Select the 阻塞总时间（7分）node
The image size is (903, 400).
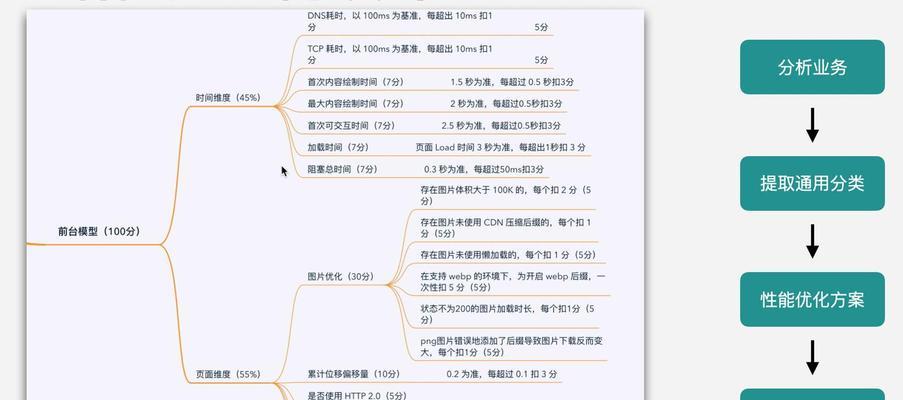click(342, 169)
